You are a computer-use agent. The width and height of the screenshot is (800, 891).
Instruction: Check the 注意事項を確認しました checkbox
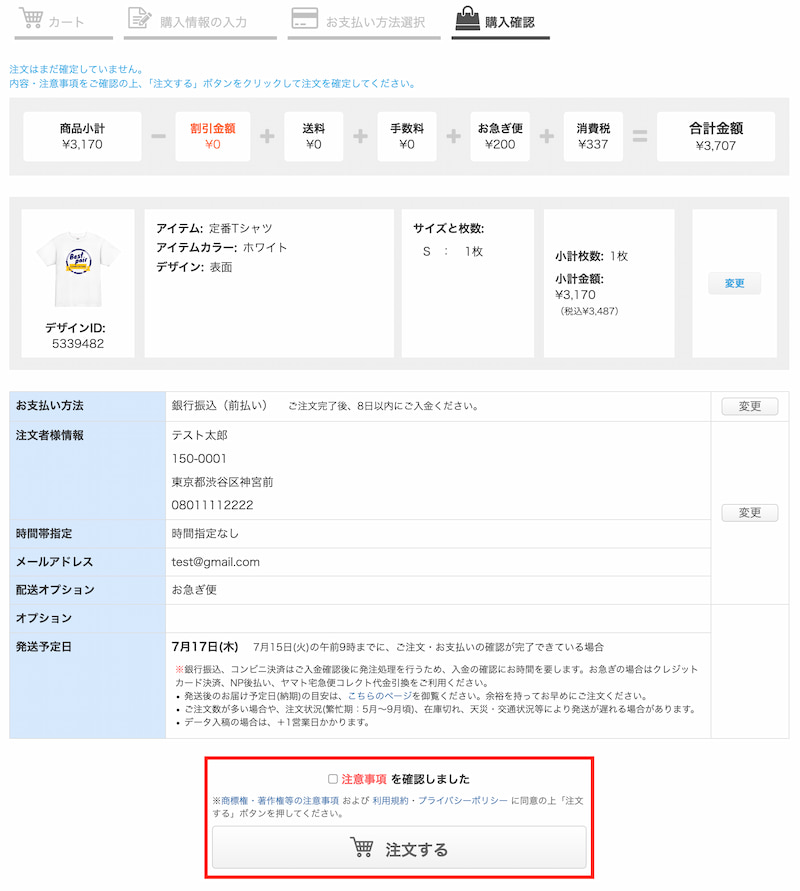coord(333,778)
